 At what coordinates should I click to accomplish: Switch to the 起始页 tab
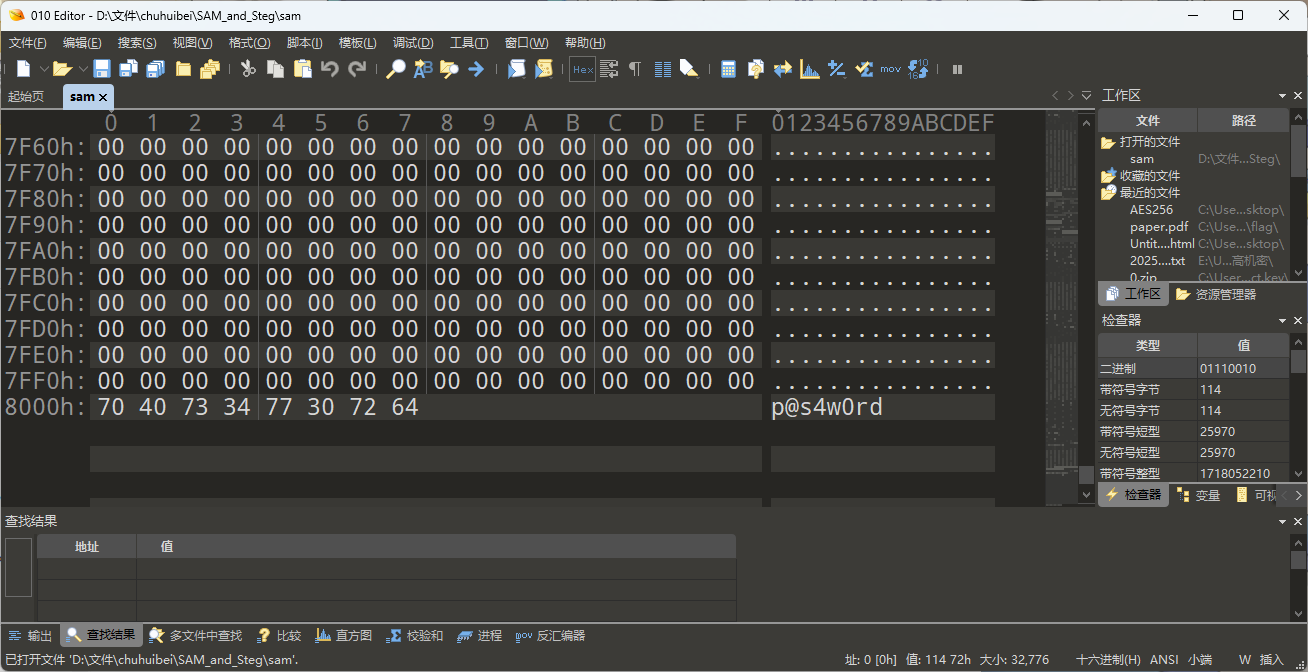26,97
